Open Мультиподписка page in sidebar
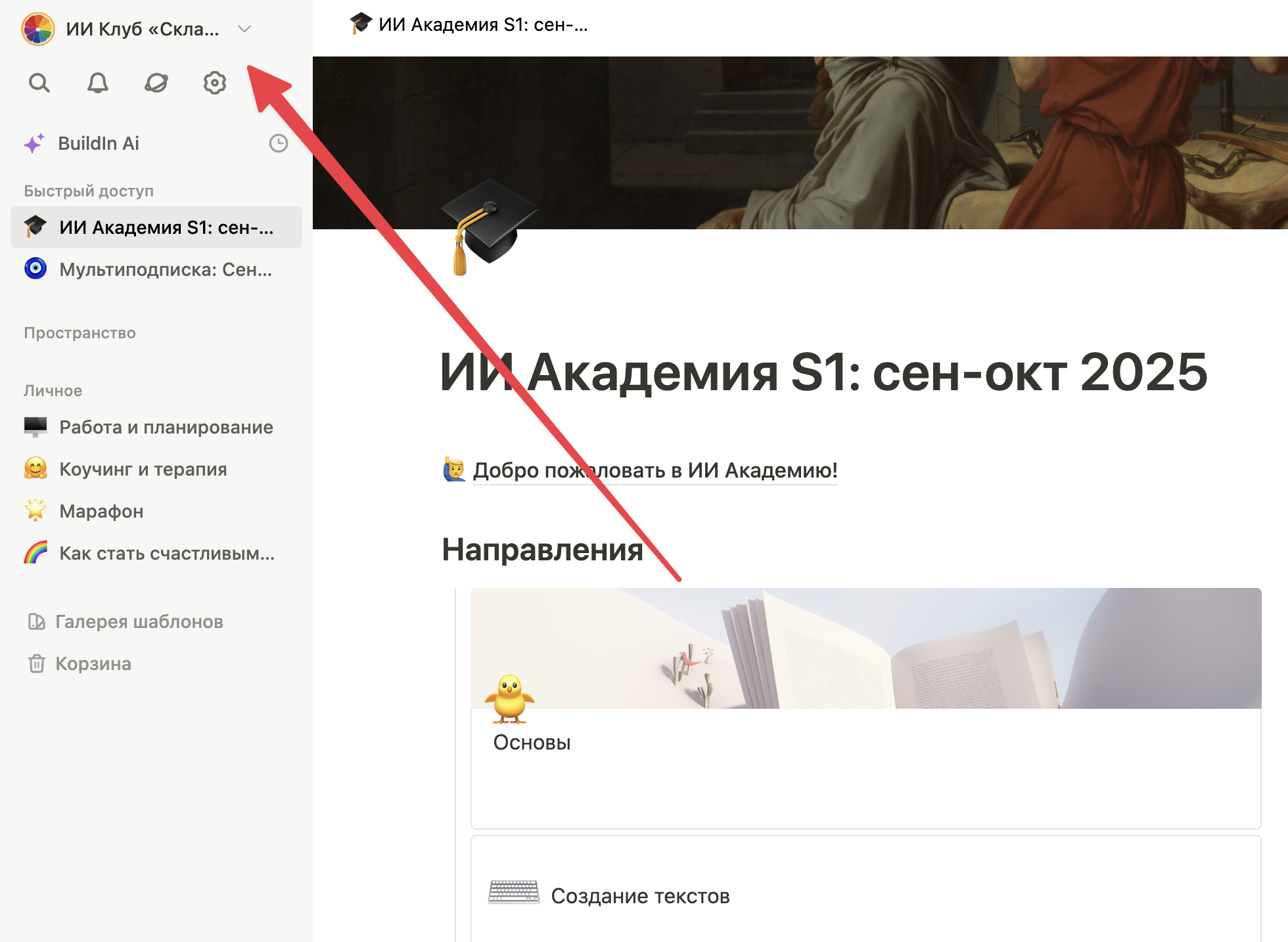Screen dimensions: 1288x942 pyautogui.click(x=165, y=269)
